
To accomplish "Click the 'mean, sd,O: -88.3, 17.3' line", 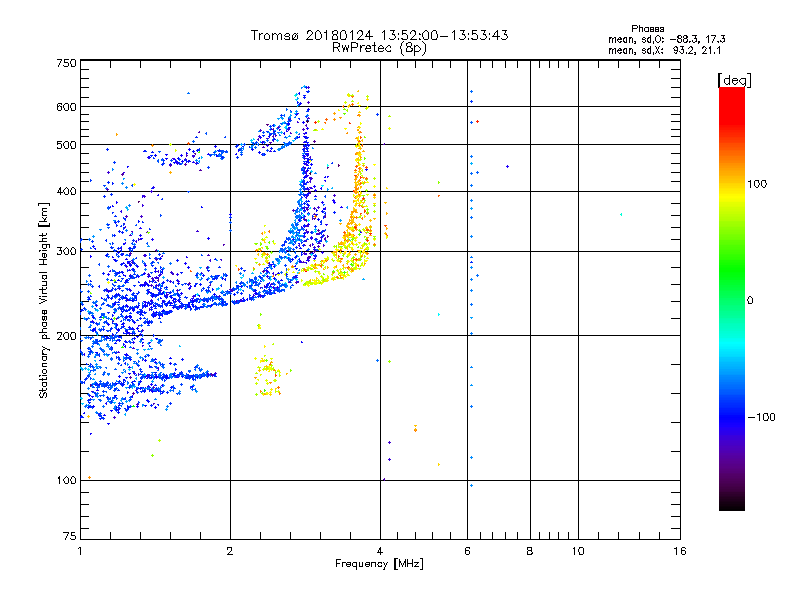I will pos(666,39).
